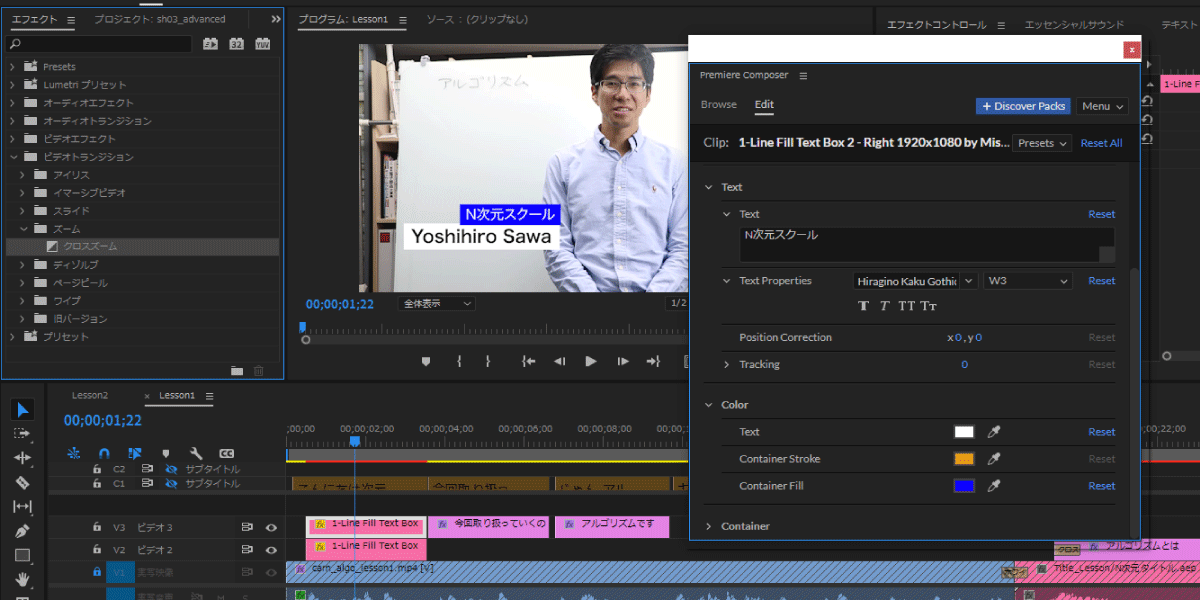The height and width of the screenshot is (600, 1200).
Task: Open the blue Container Fill swatch
Action: pos(964,486)
